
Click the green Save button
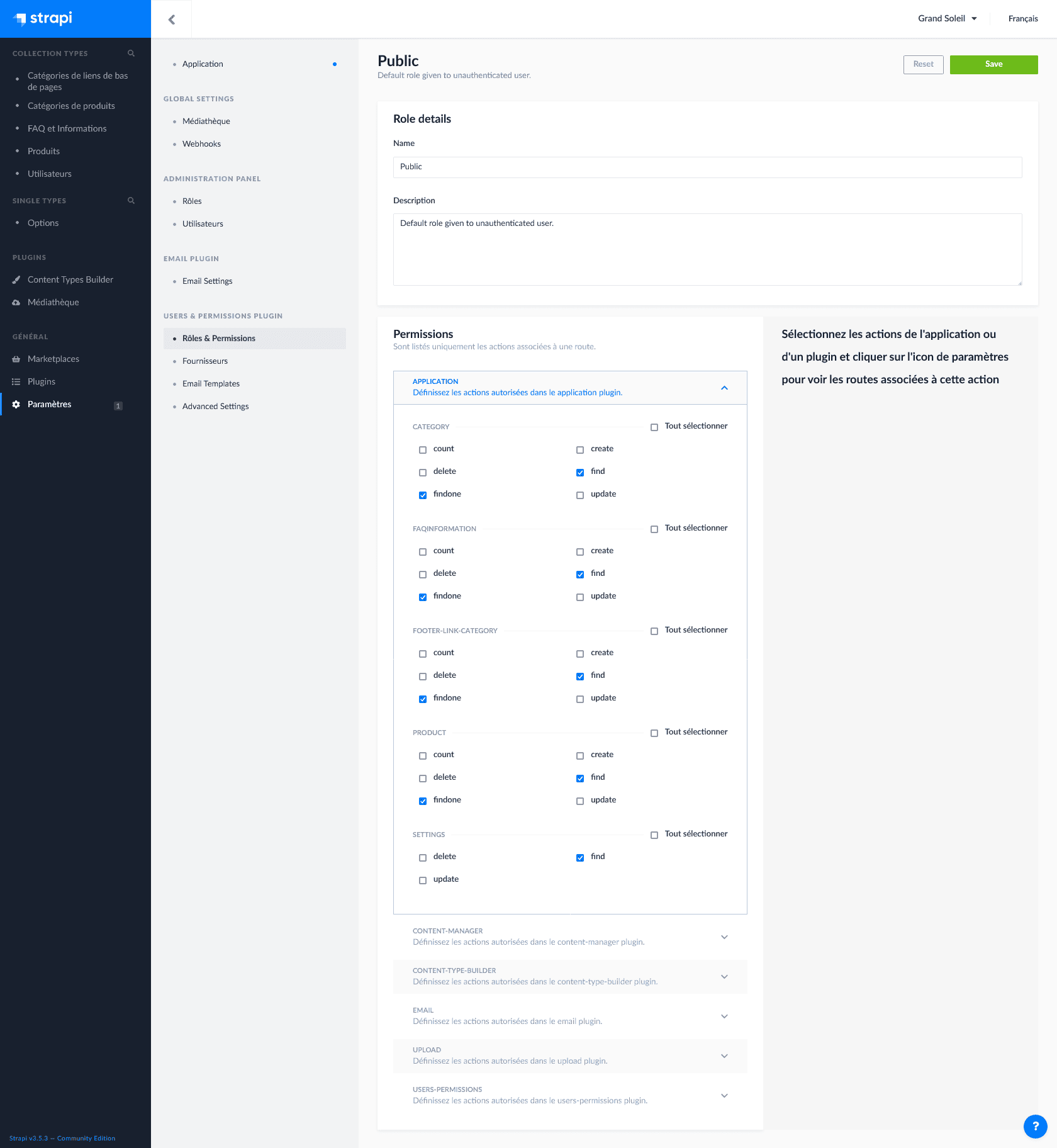click(x=993, y=64)
